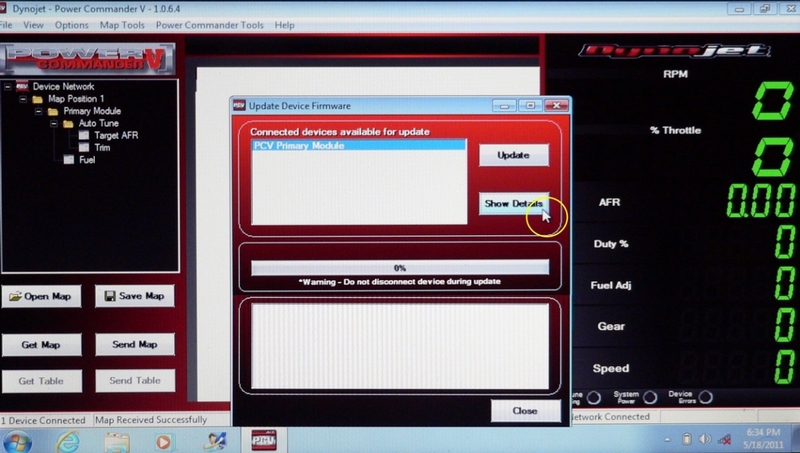Click the Trim table icon
This screenshot has width=800, height=453.
(x=84, y=147)
